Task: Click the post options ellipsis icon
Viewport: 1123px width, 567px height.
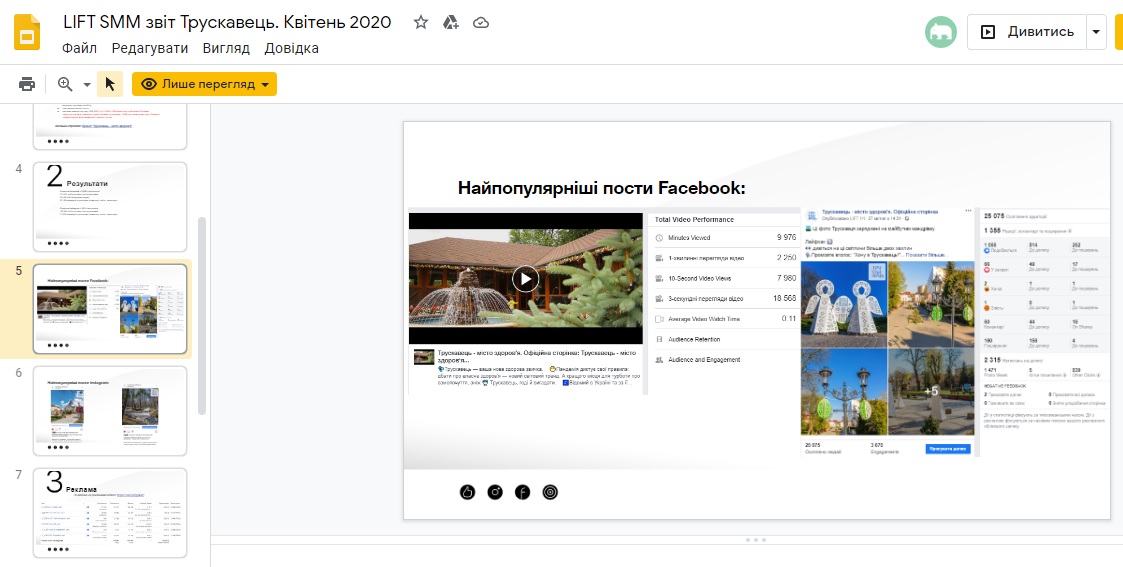Action: tap(969, 211)
